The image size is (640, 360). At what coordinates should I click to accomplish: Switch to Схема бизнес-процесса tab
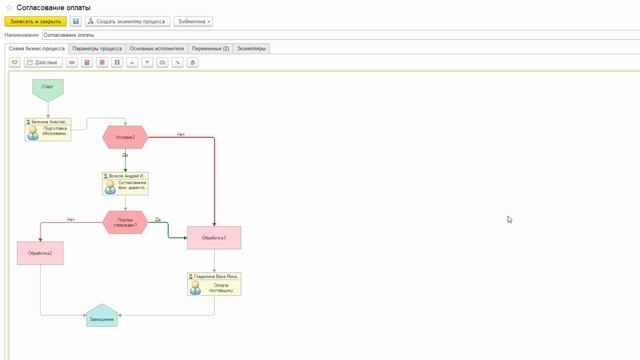point(37,48)
